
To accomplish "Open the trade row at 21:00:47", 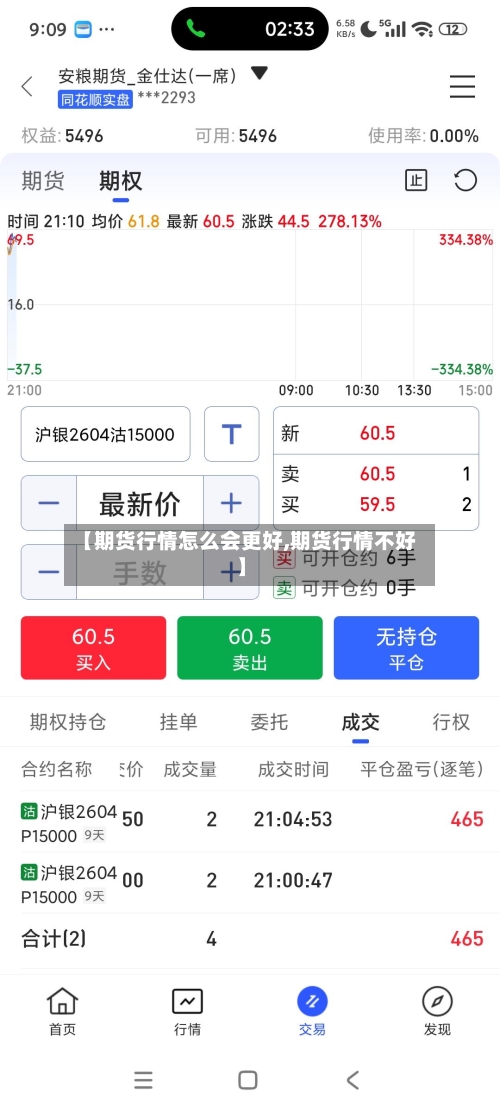I will click(x=250, y=883).
